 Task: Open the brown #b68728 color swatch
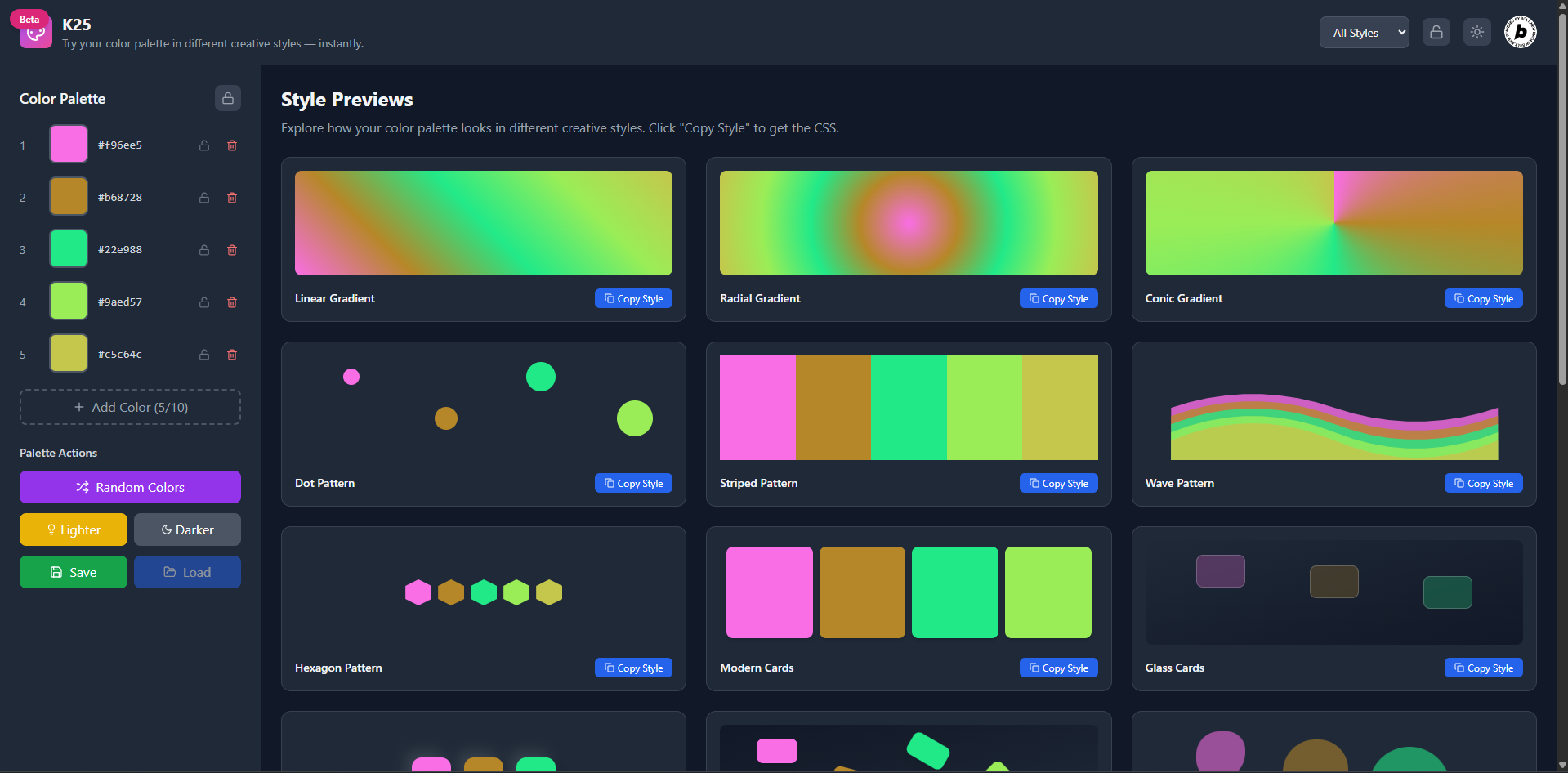tap(69, 196)
